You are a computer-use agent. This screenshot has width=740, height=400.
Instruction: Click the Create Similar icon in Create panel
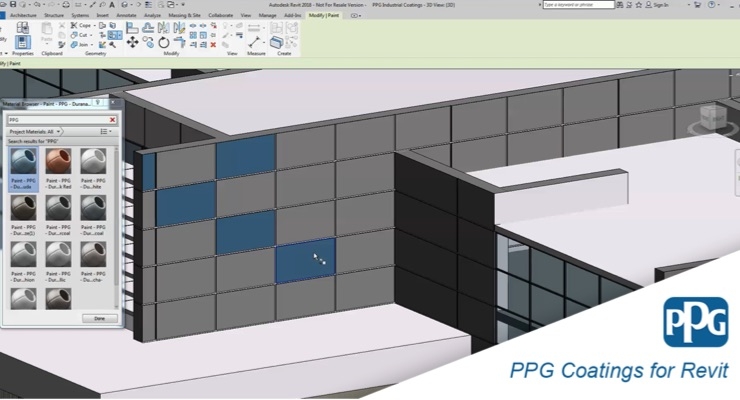(x=277, y=42)
